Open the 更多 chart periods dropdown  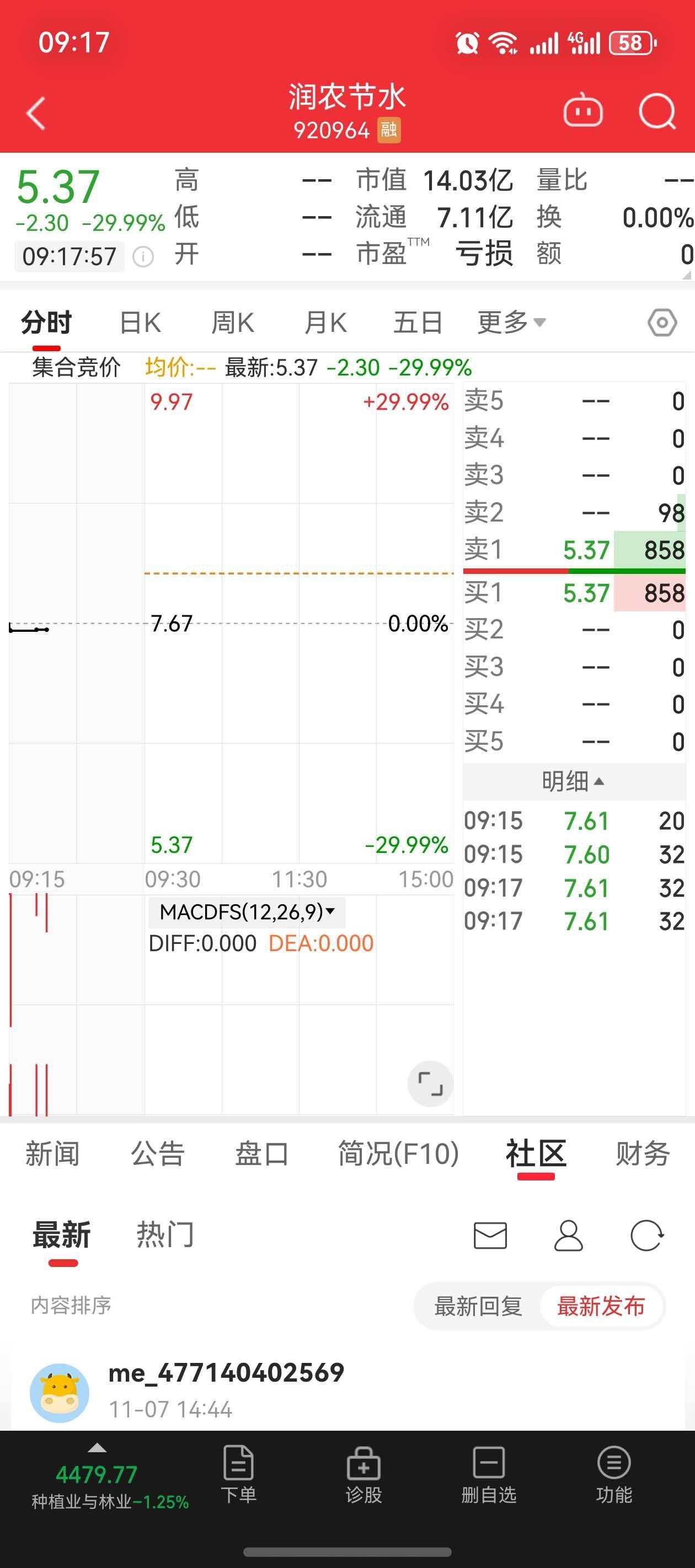click(511, 323)
